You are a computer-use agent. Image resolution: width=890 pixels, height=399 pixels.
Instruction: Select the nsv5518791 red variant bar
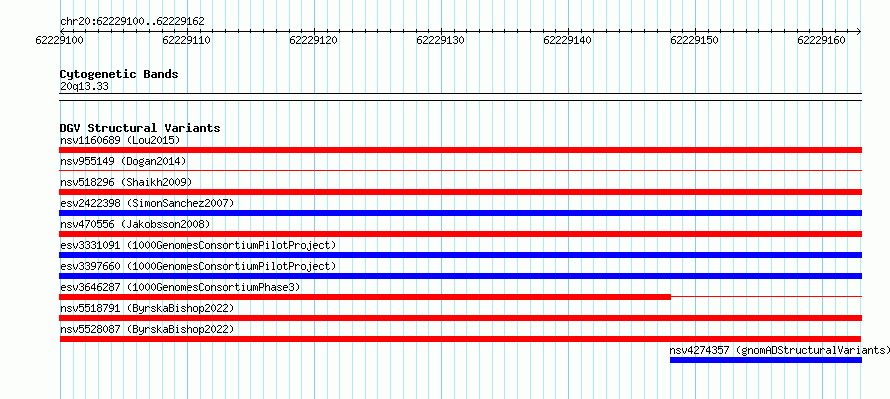[460, 318]
